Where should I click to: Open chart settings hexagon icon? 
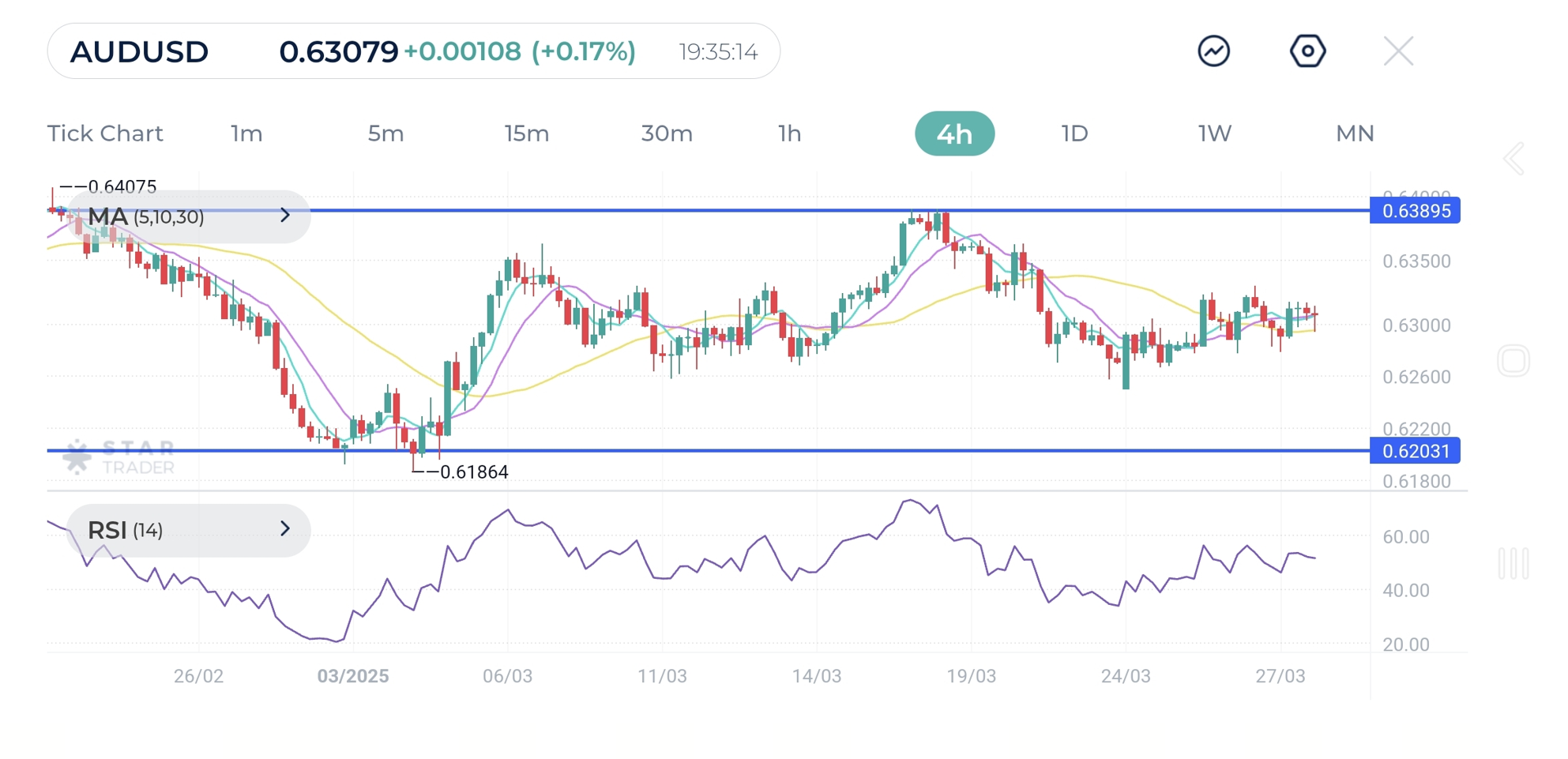pos(1307,51)
